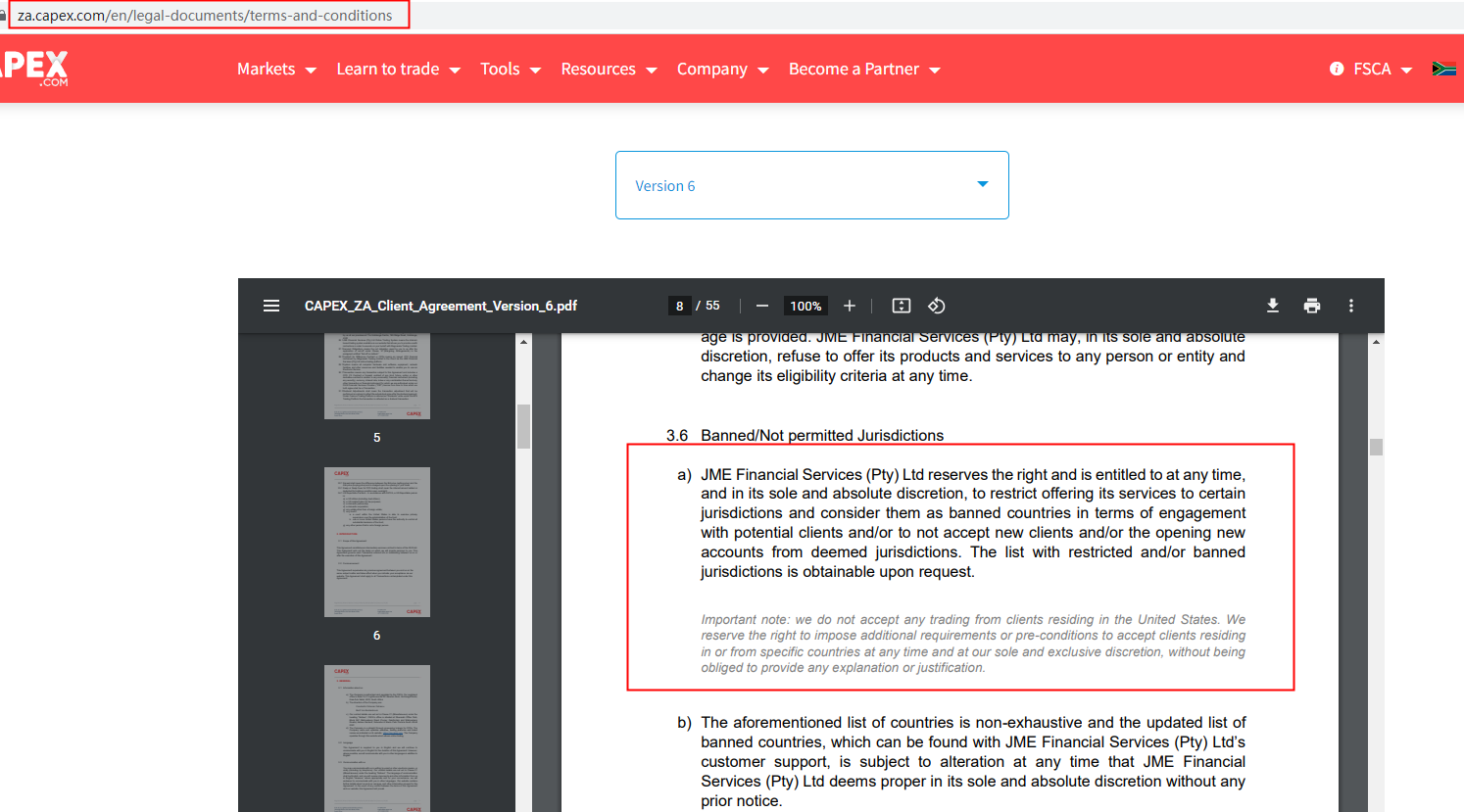Open the PDF viewer more actions menu
The height and width of the screenshot is (812, 1464).
(1351, 306)
